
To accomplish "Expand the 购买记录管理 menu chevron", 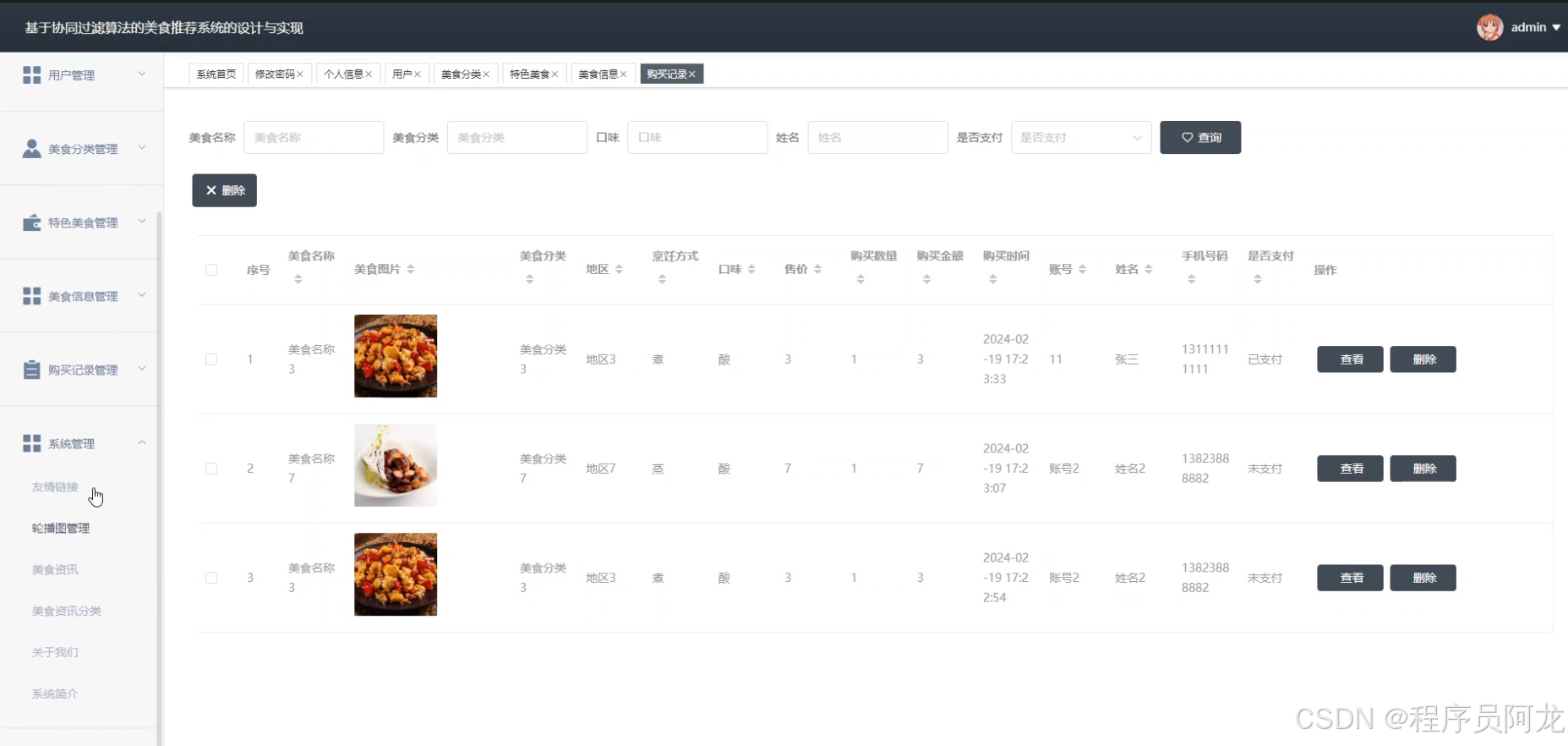I will [x=142, y=369].
